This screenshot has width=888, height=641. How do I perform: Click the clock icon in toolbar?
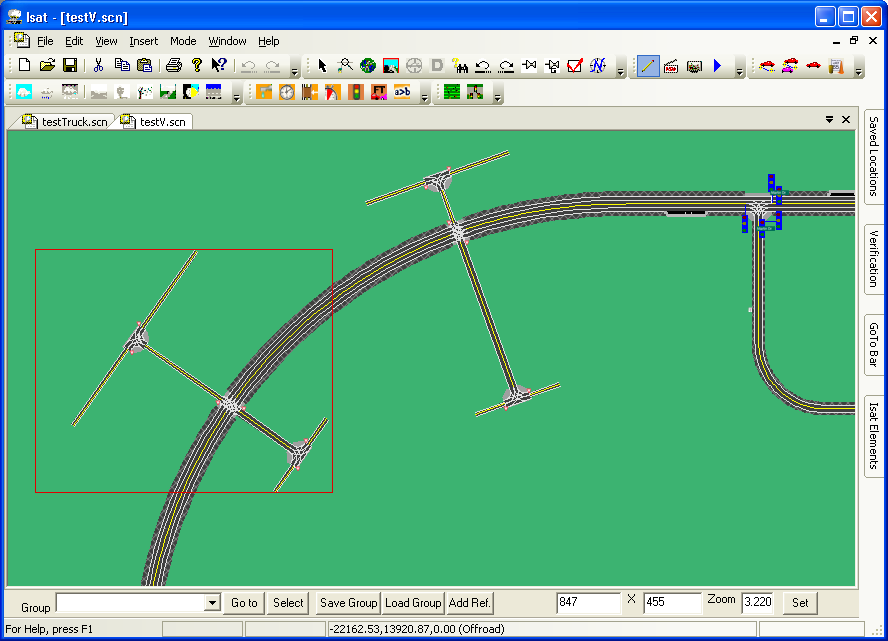(287, 92)
